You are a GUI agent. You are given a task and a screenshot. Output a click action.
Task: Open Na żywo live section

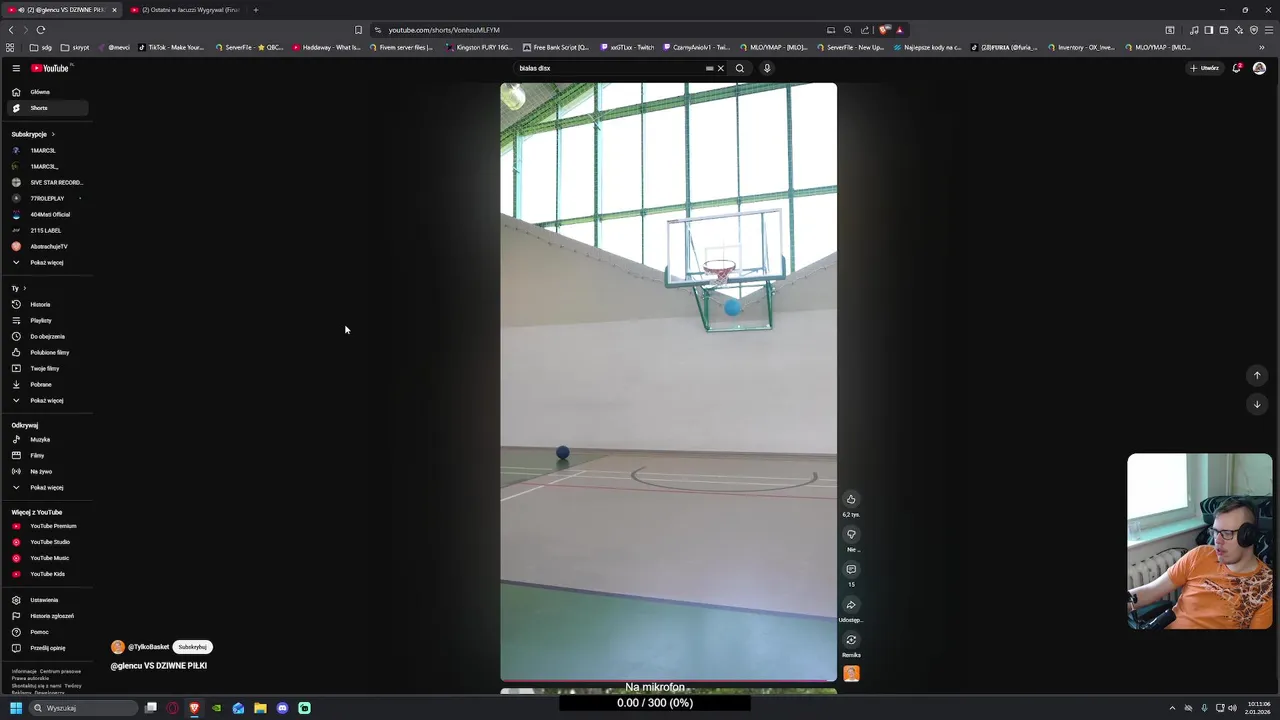click(46, 471)
